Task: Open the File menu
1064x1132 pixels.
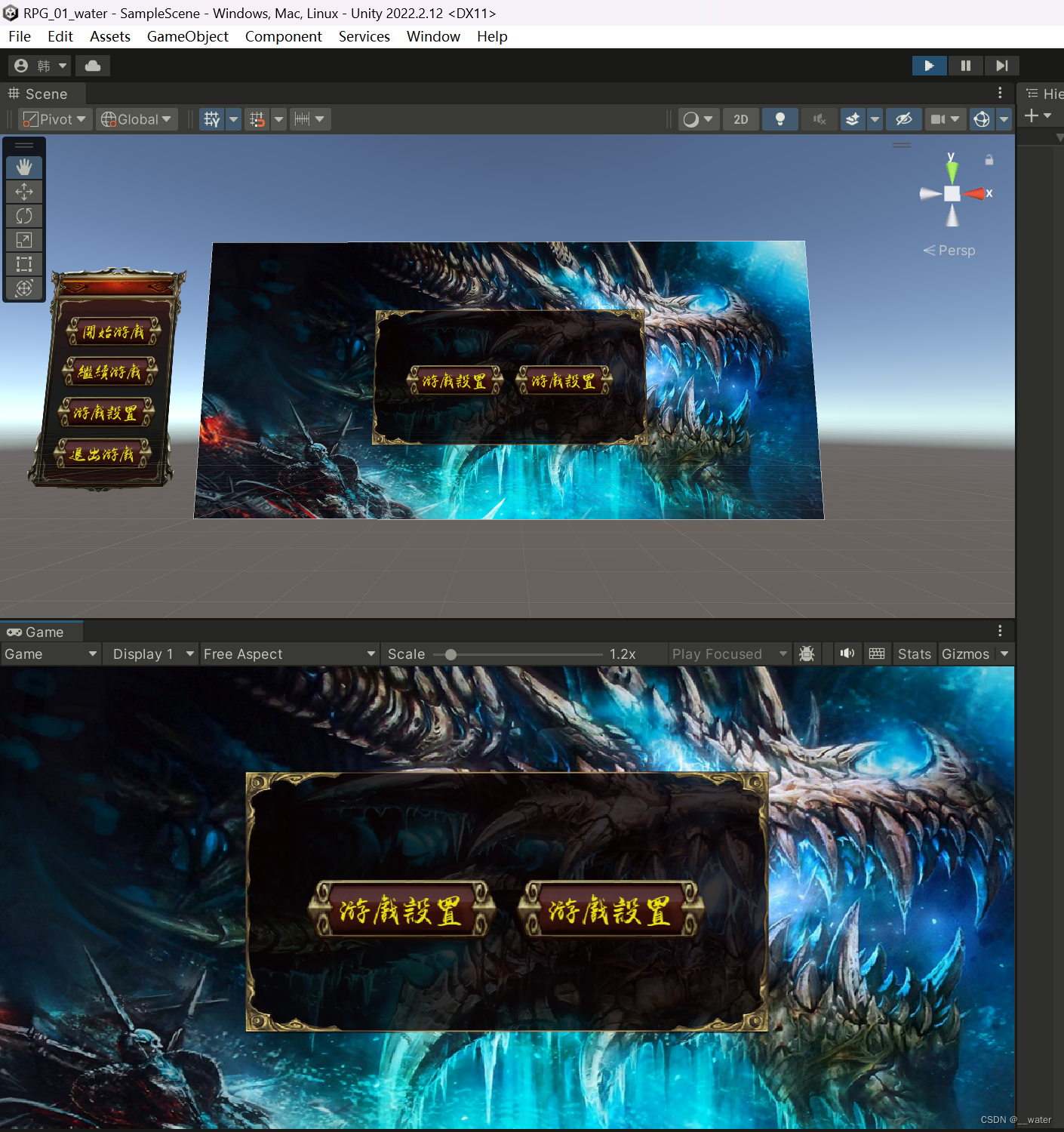Action: [20, 36]
